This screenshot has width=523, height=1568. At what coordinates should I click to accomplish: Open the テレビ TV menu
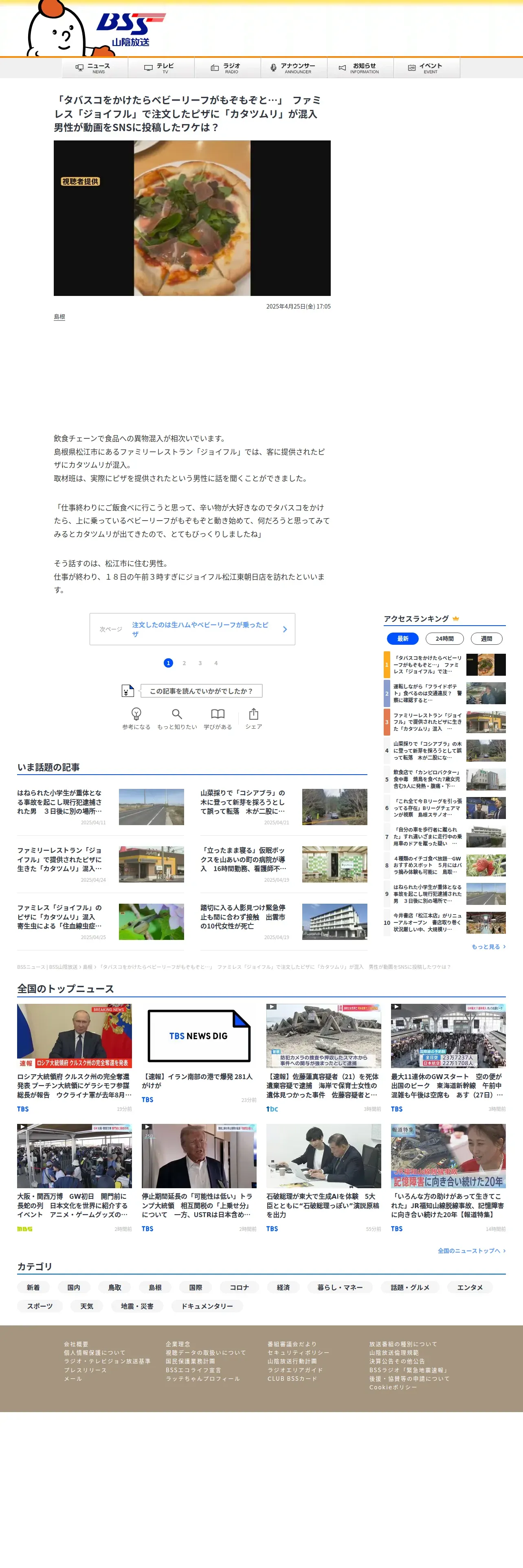(161, 68)
